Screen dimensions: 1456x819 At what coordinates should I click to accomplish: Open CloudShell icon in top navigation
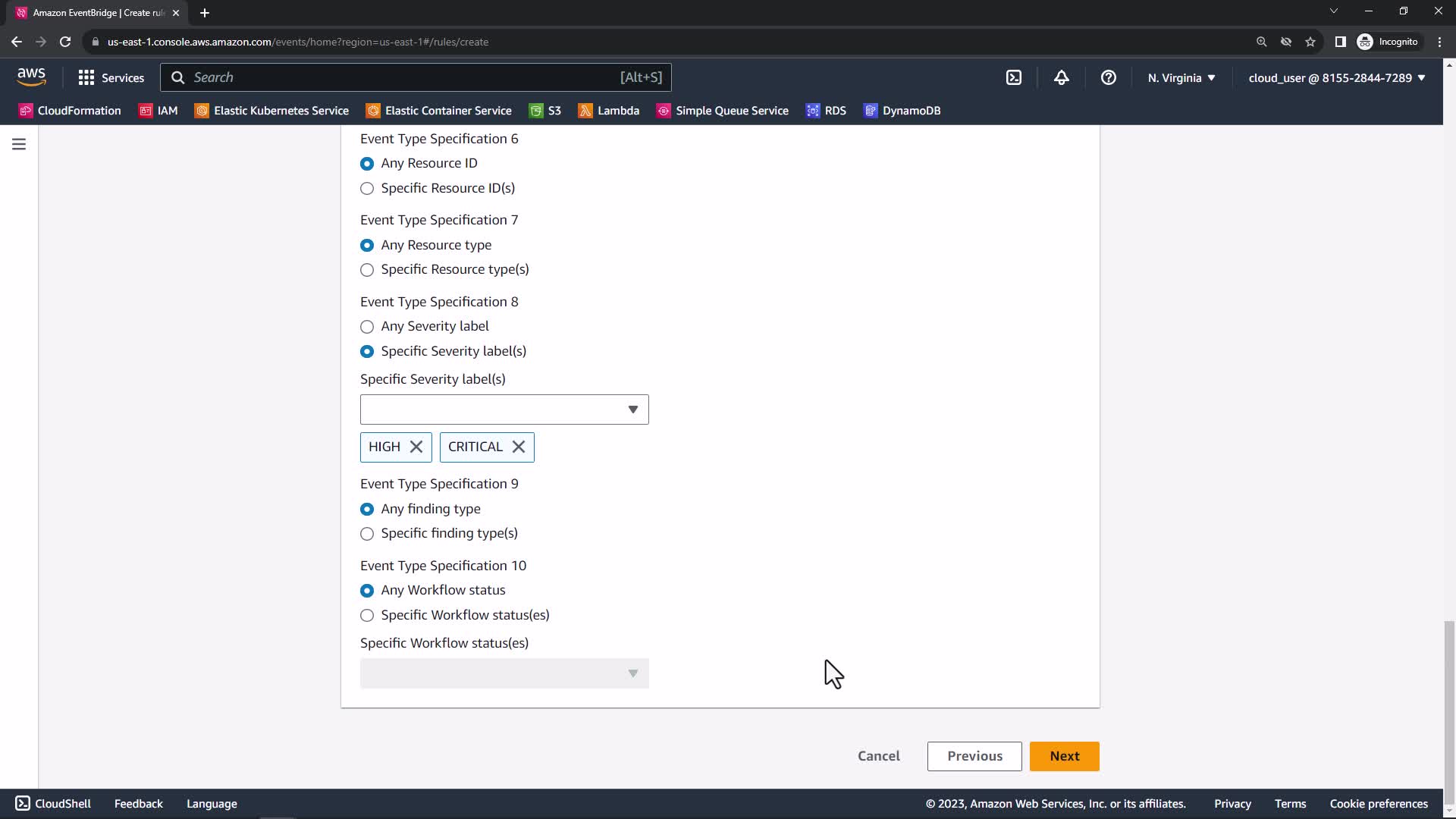pyautogui.click(x=1014, y=77)
